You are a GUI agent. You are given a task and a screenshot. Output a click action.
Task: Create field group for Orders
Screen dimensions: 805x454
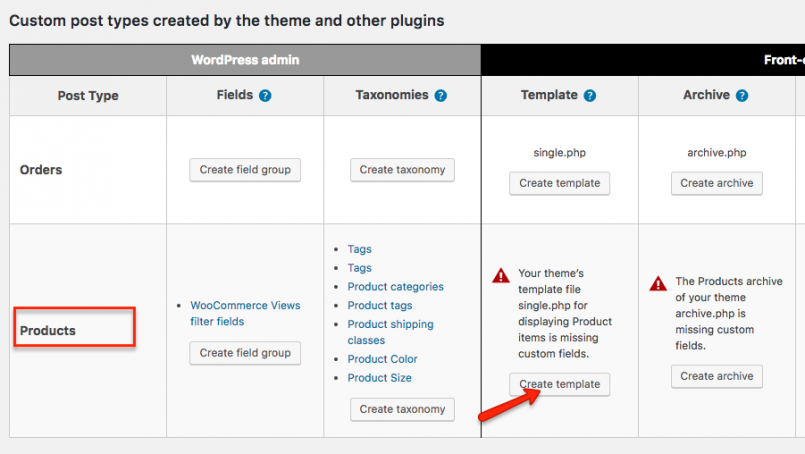tap(245, 170)
